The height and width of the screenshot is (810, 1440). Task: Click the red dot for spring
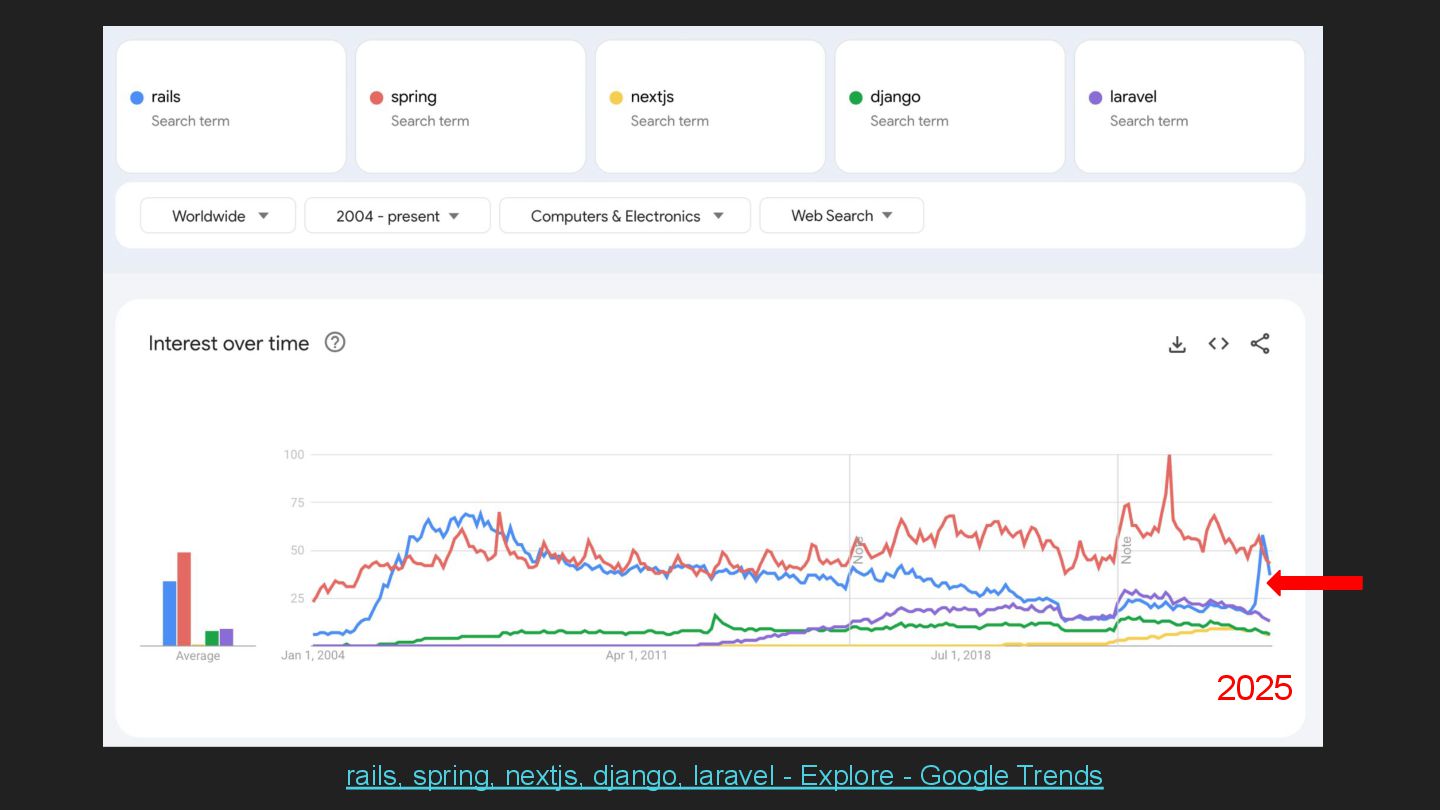click(x=377, y=98)
